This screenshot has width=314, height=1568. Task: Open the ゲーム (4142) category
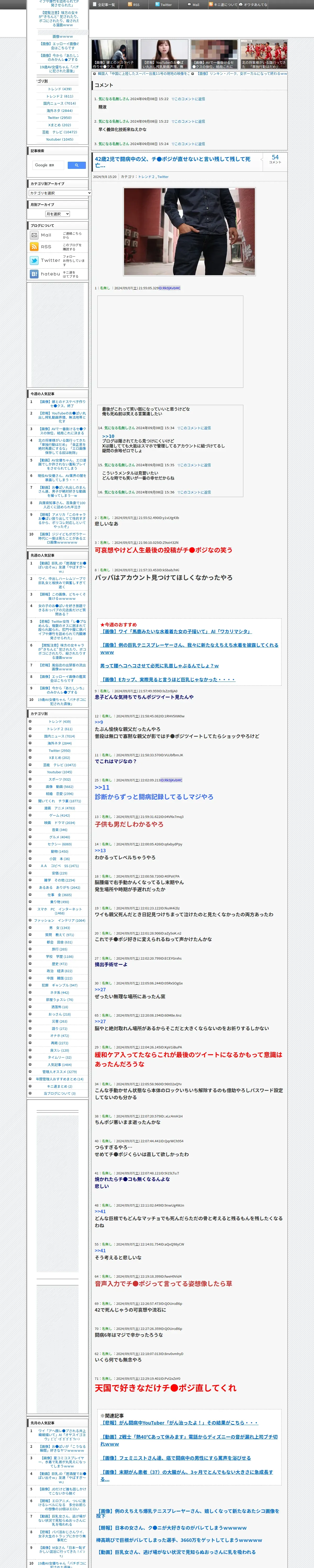[59, 816]
